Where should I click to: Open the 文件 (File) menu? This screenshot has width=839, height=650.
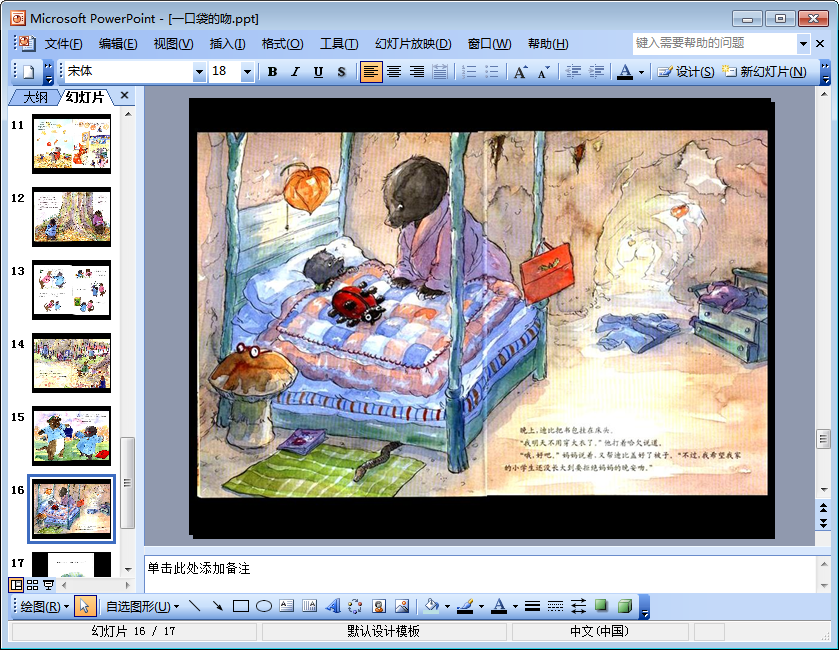click(63, 44)
